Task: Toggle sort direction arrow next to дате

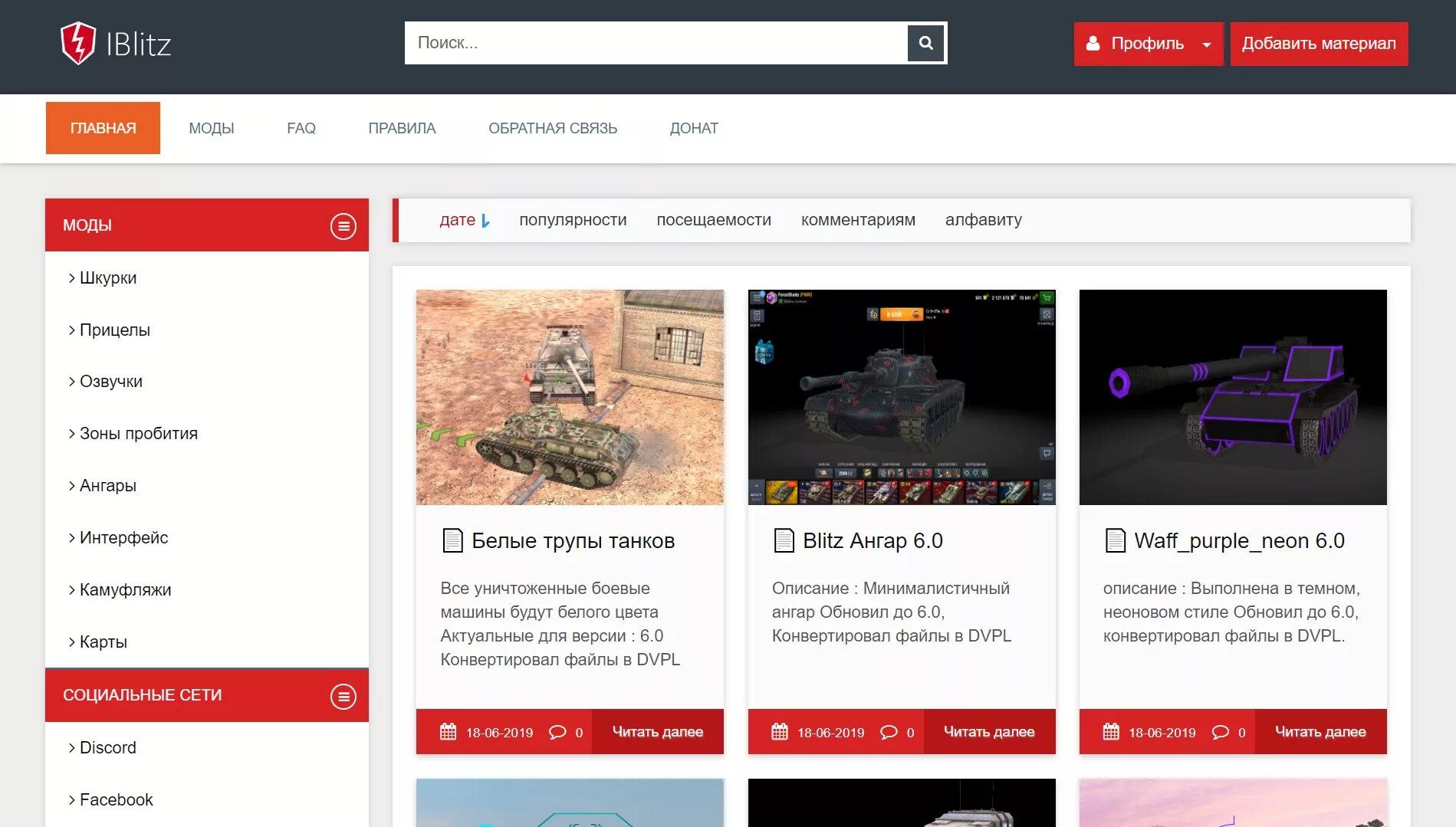Action: (485, 221)
